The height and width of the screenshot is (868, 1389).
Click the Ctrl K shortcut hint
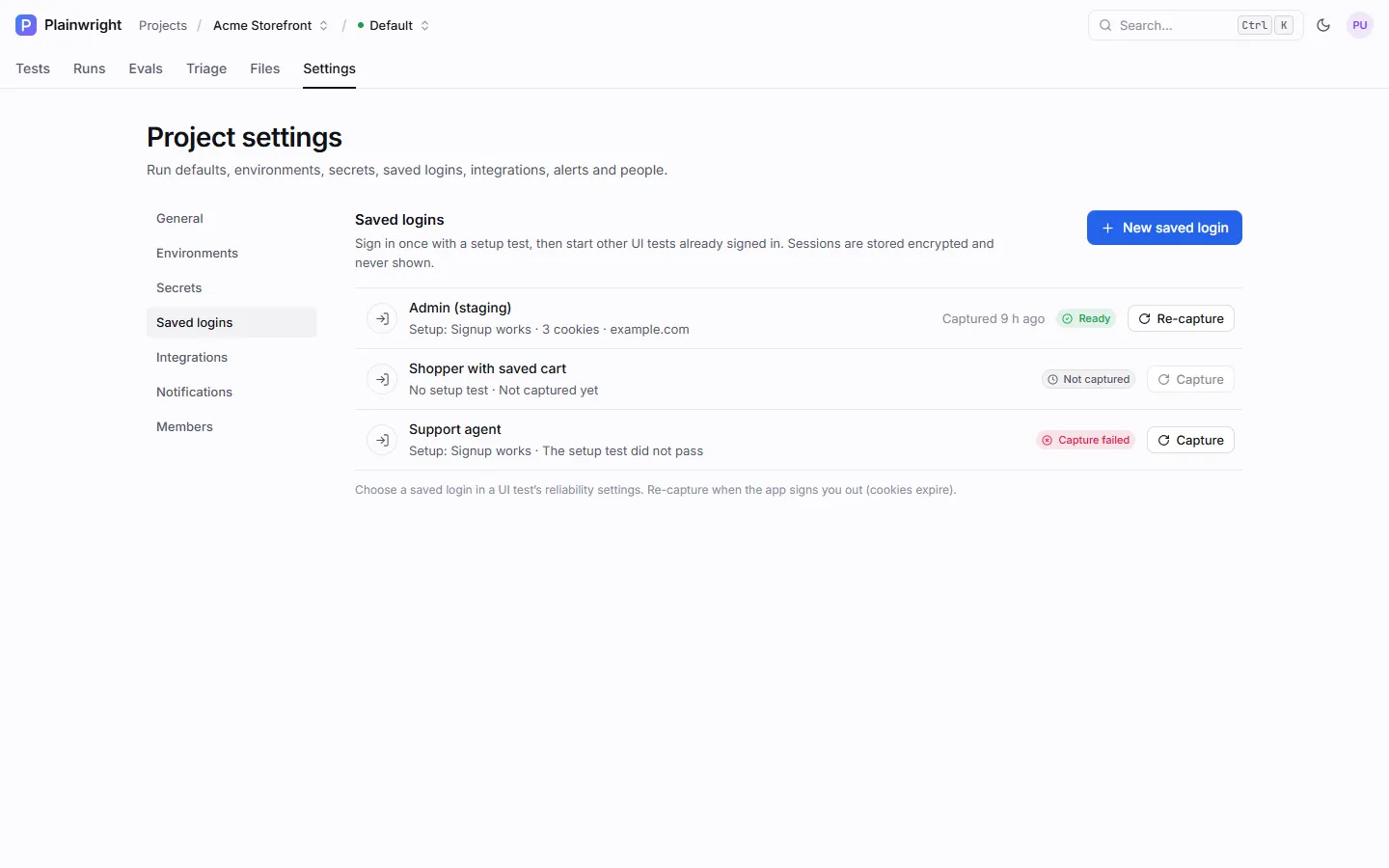coord(1266,25)
